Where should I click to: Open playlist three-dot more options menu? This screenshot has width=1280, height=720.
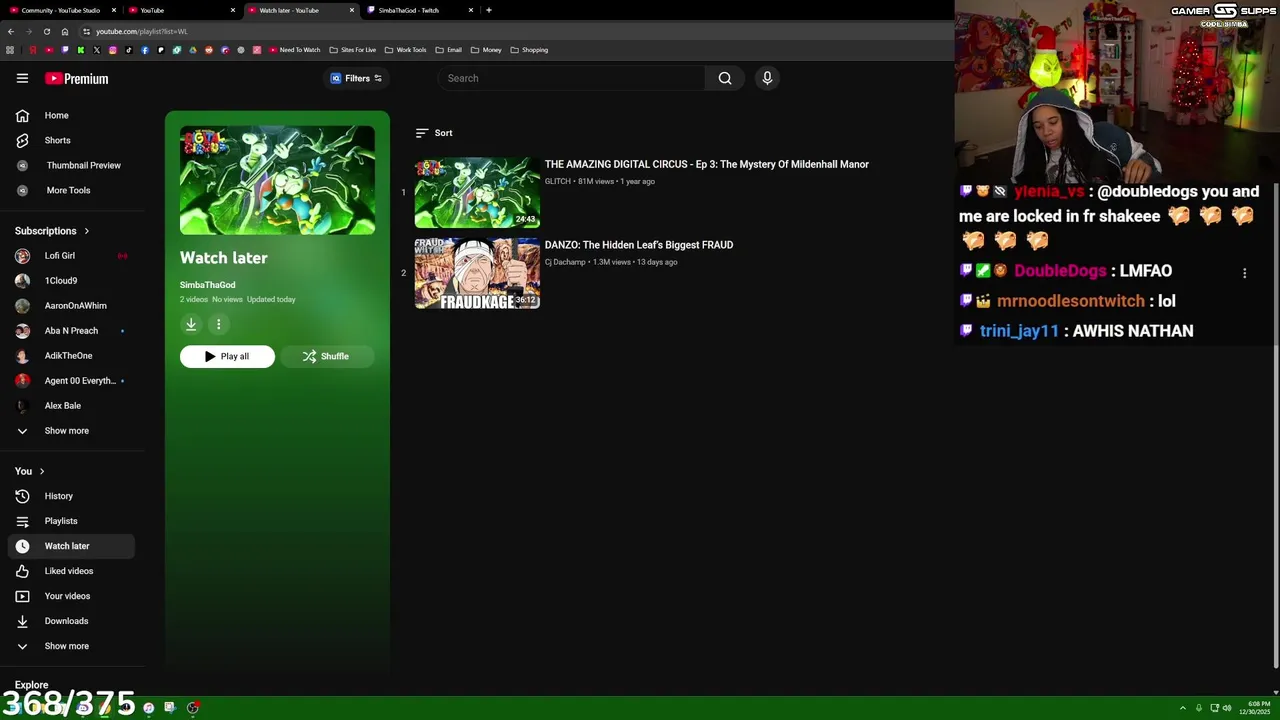218,324
